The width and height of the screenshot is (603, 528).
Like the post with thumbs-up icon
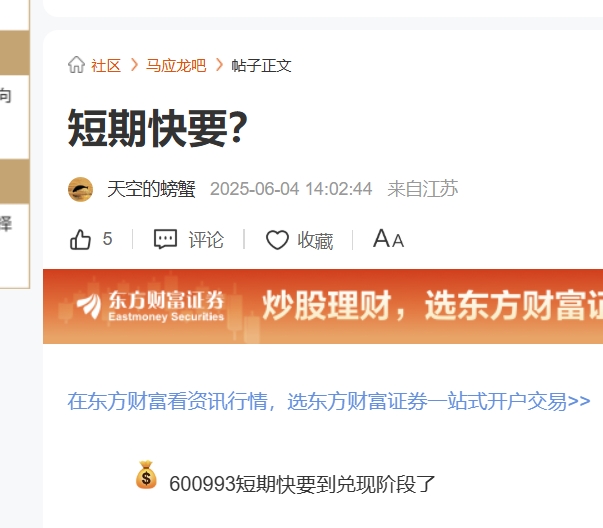(80, 240)
